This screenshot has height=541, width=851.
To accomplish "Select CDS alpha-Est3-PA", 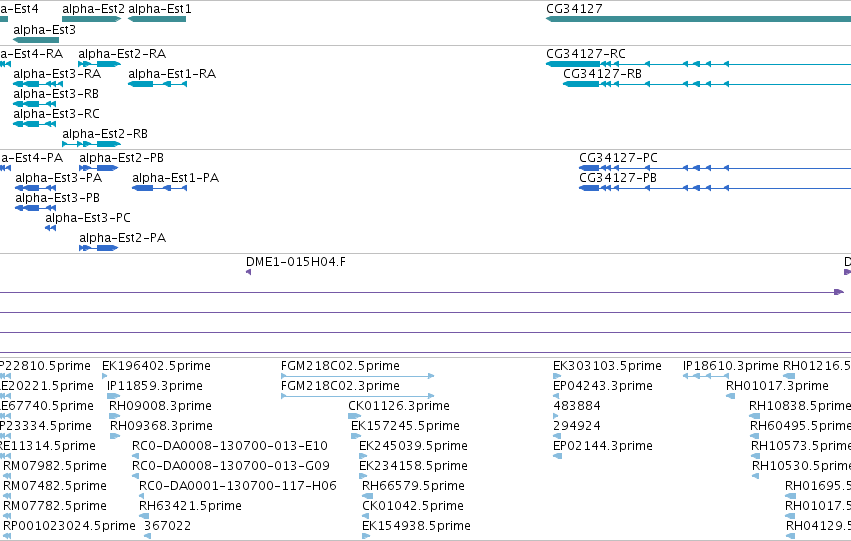I will point(36,188).
